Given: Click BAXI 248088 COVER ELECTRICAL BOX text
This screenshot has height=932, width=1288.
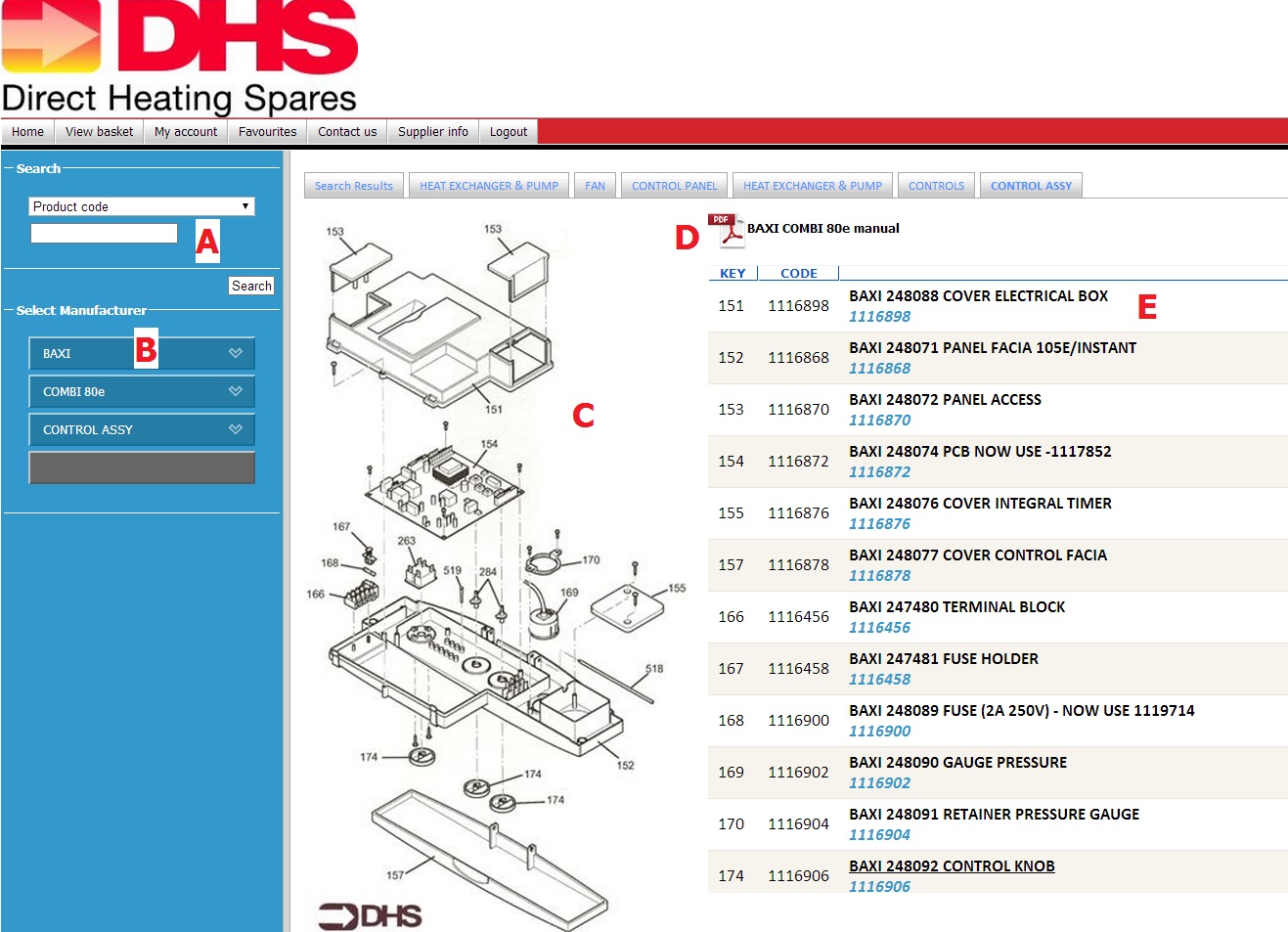Looking at the screenshot, I should pos(978,296).
